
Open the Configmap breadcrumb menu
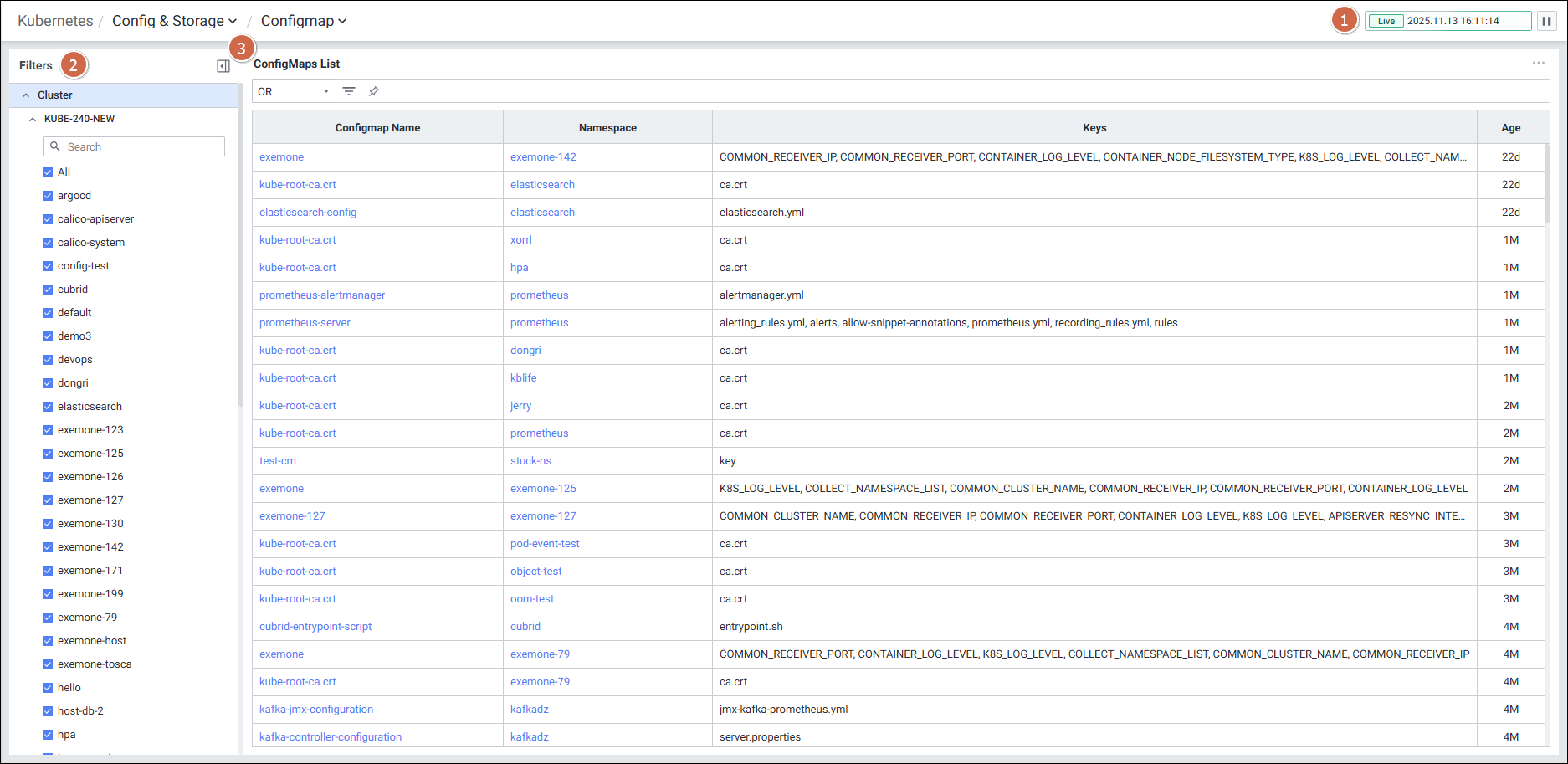pos(303,21)
